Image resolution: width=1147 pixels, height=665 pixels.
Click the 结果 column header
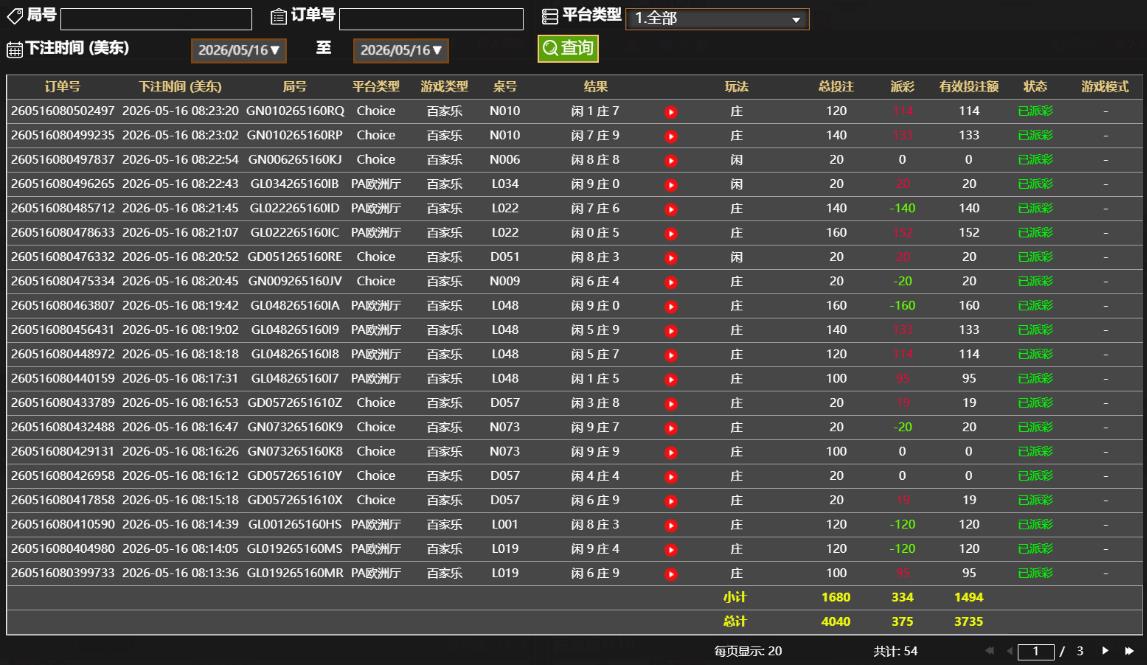coord(595,86)
